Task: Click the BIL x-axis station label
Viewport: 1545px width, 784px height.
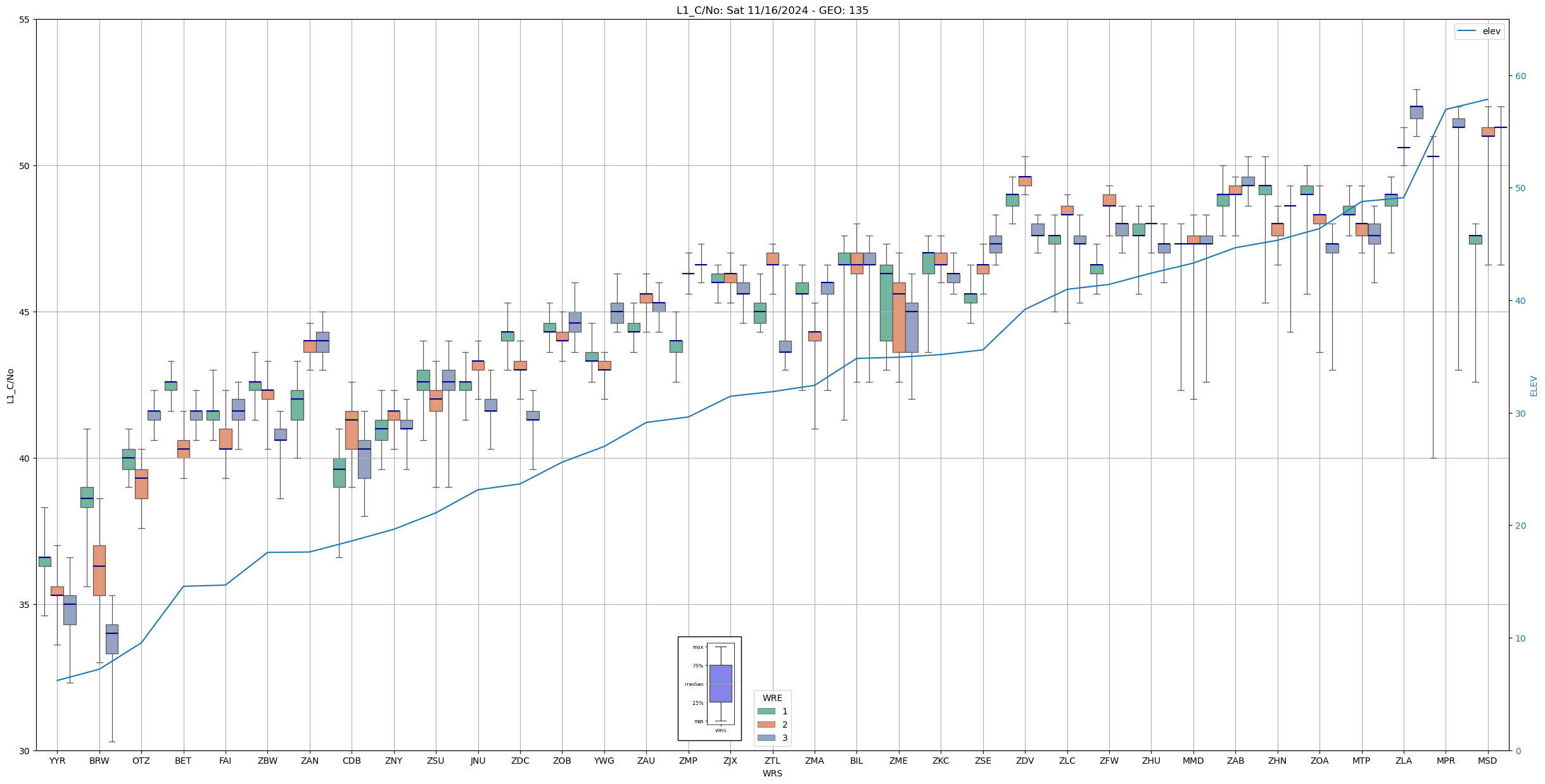Action: (856, 761)
